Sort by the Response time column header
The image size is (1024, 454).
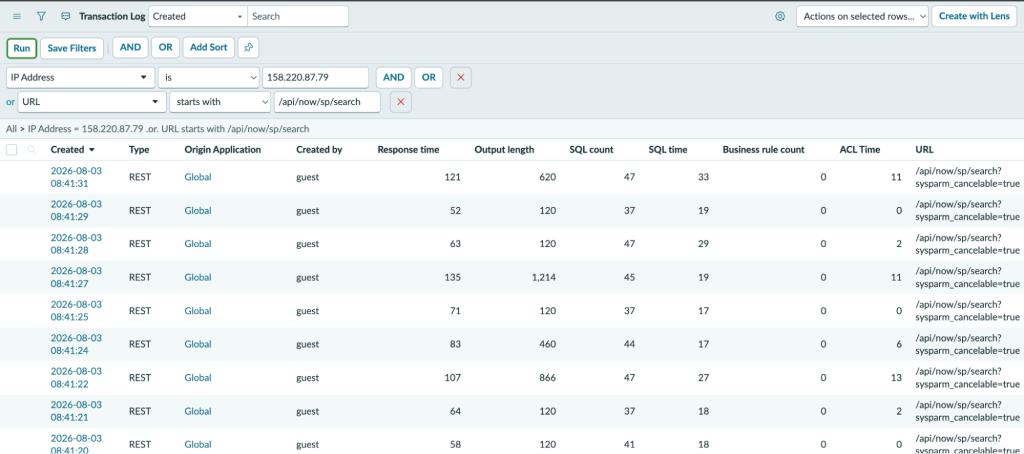coord(408,150)
